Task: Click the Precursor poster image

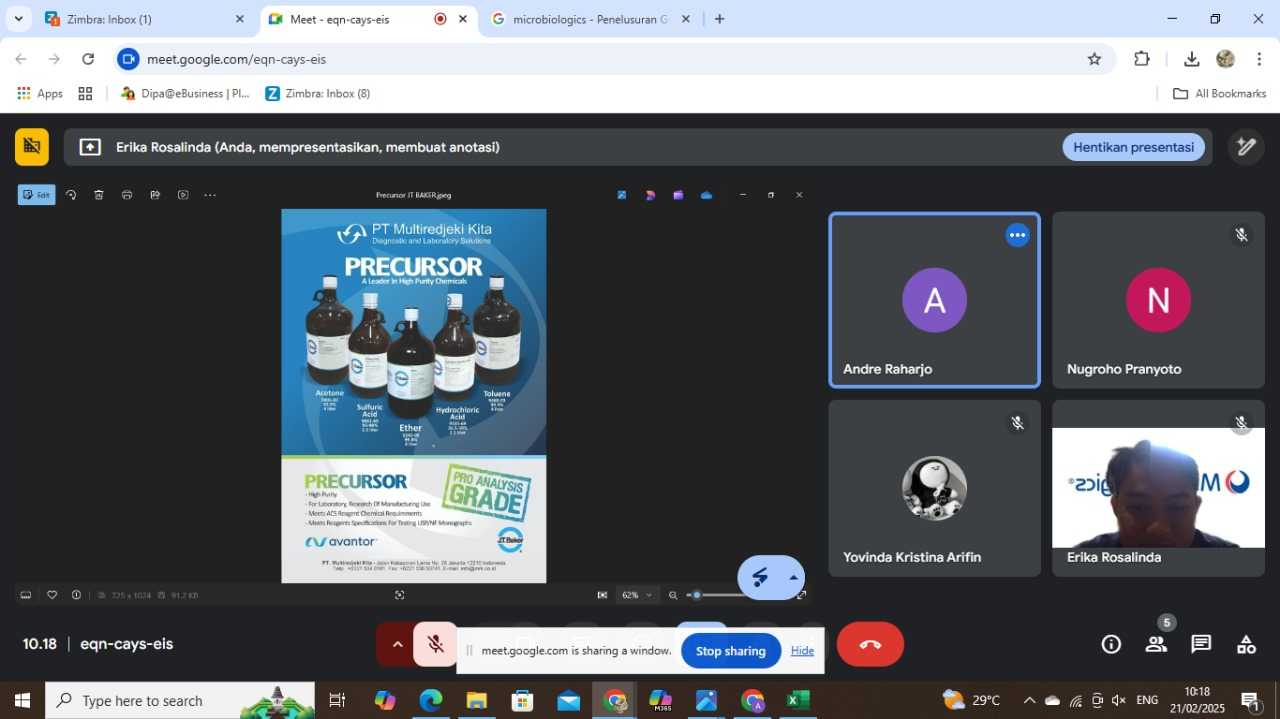Action: point(414,396)
